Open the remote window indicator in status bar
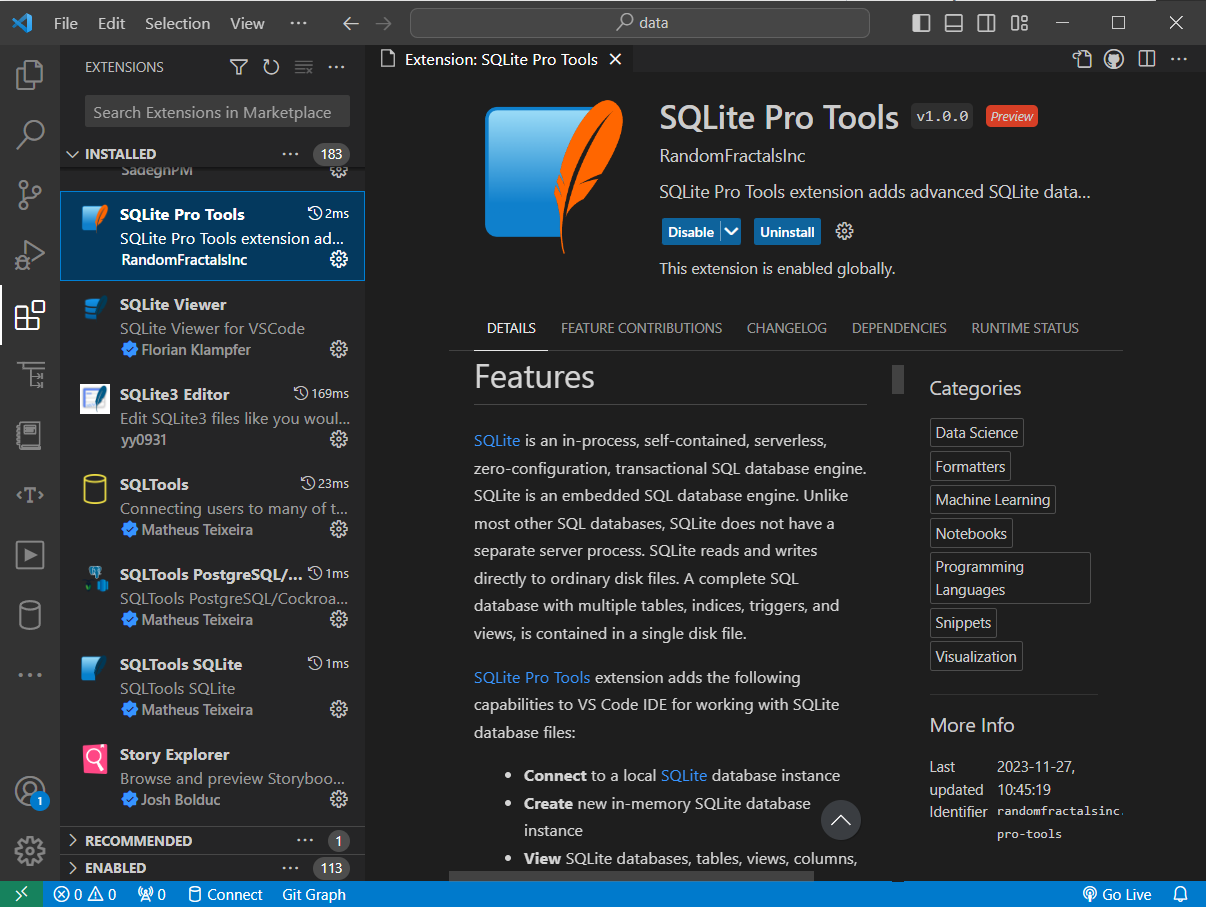Image resolution: width=1206 pixels, height=907 pixels. click(x=22, y=894)
